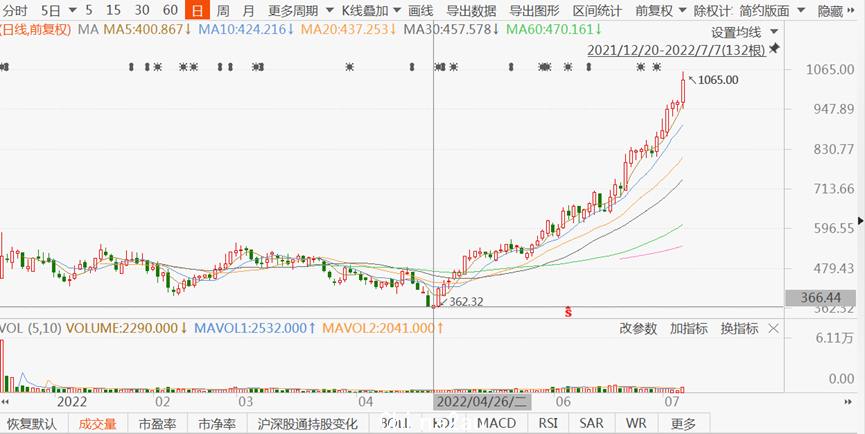865x434 pixels.
Task: Select the 市盈率 indicator tab
Action: pos(157,424)
